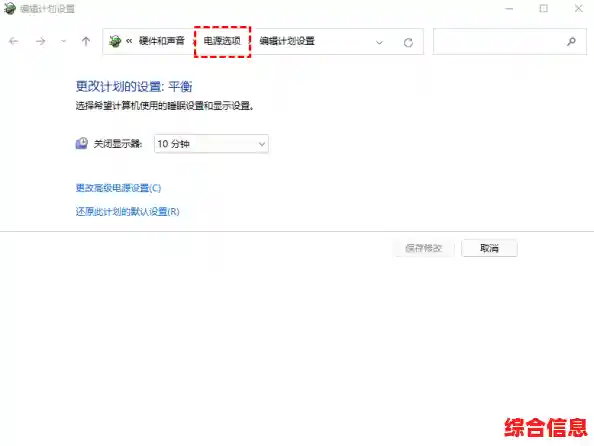Click the control panel search field
Viewport: 594px width, 446px height.
(x=510, y=41)
